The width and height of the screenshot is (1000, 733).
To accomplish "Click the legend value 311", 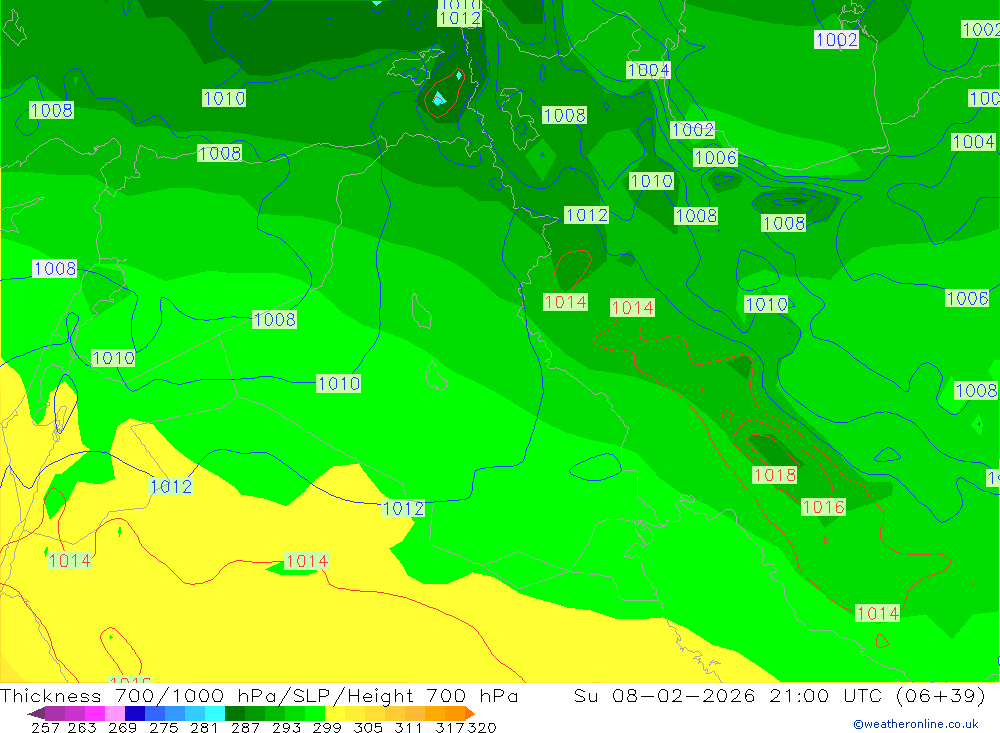I will pos(408,727).
